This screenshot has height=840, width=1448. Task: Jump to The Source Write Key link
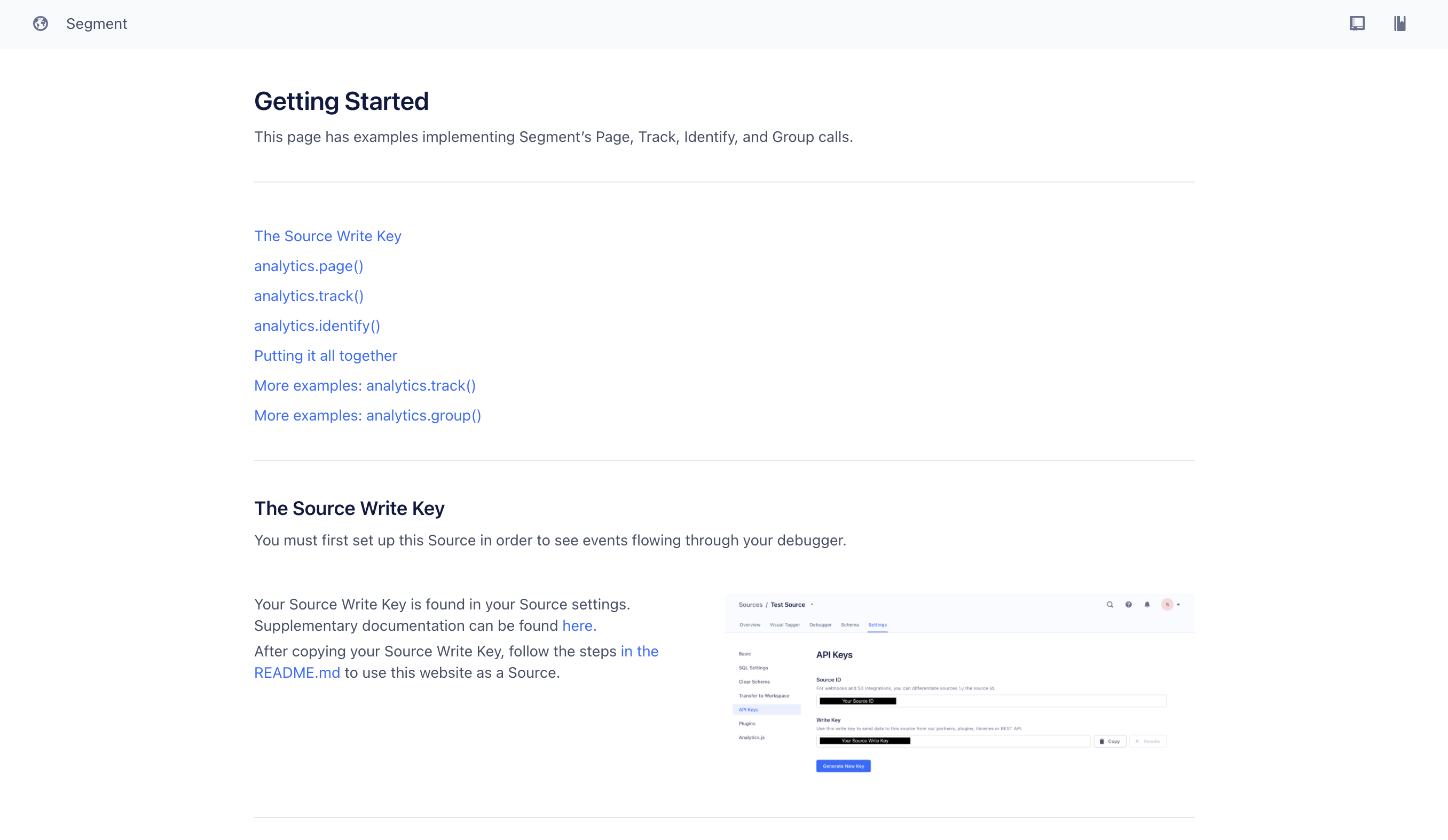(327, 236)
